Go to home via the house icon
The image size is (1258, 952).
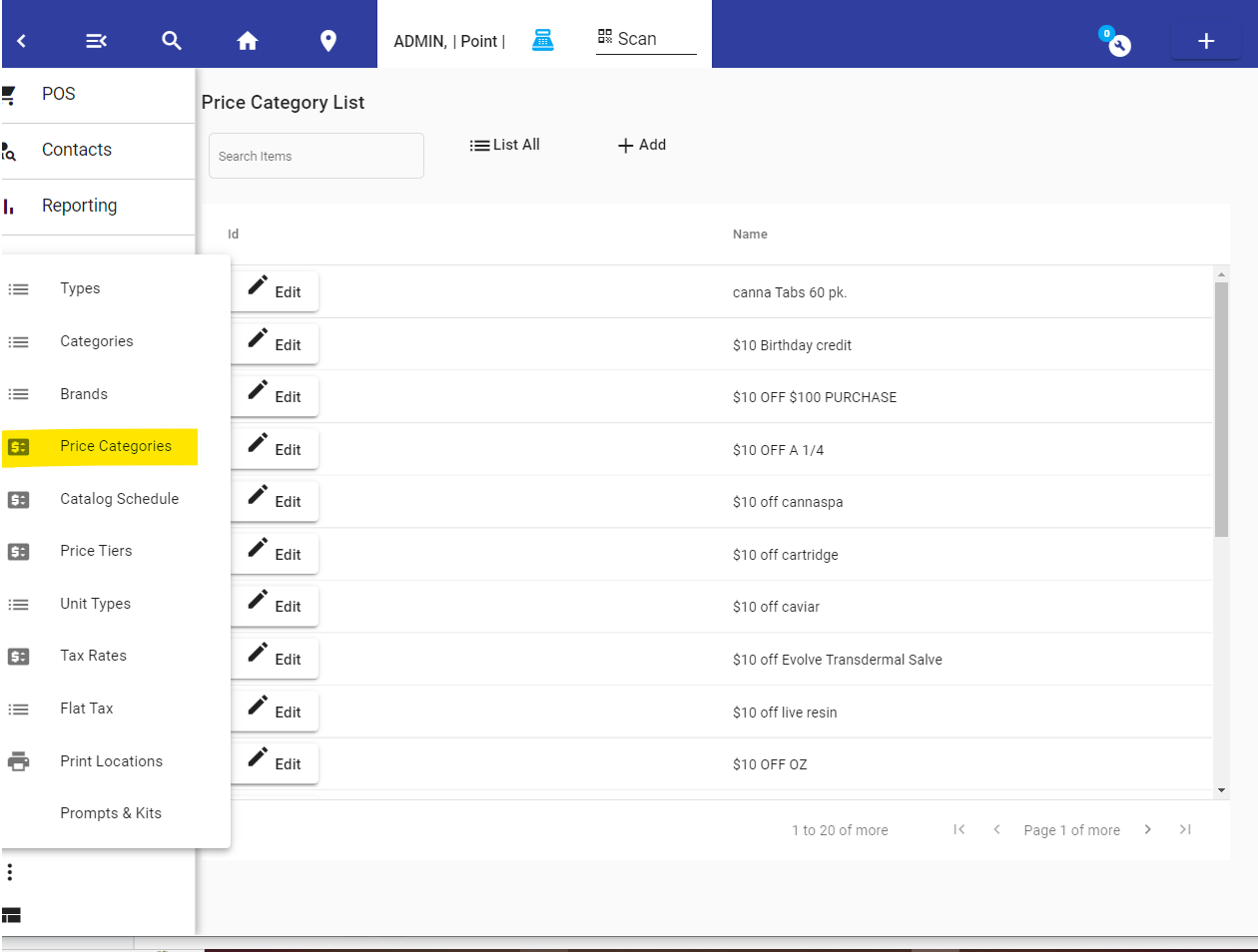tap(248, 41)
